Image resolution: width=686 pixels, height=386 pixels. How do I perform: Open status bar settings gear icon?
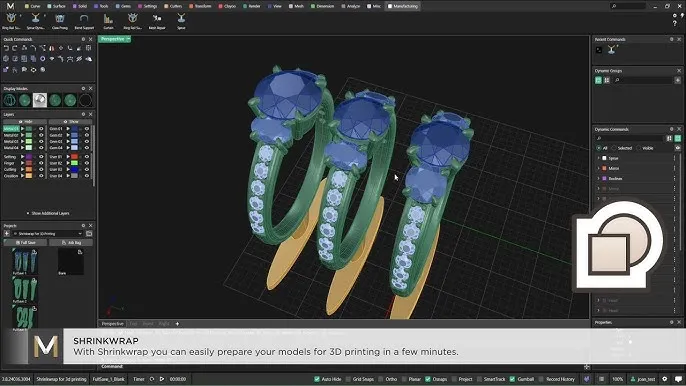coord(665,379)
